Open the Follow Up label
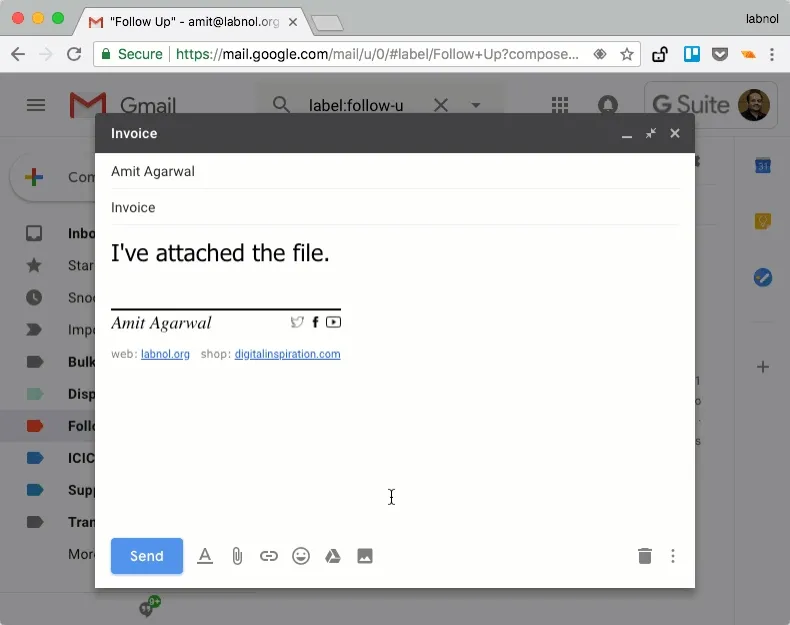The width and height of the screenshot is (790, 625). pos(48,426)
